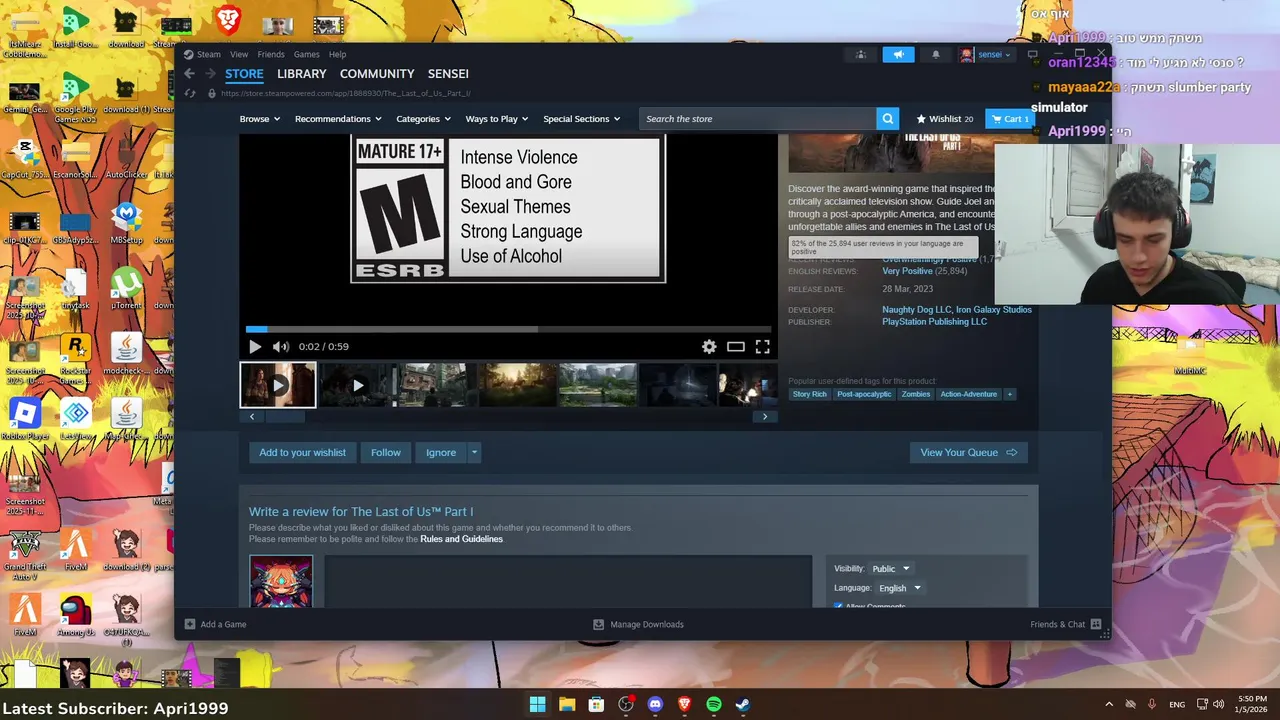Select Grand Theft Auto V desktop icon
Screen dimensions: 1280x720
(x=25, y=556)
